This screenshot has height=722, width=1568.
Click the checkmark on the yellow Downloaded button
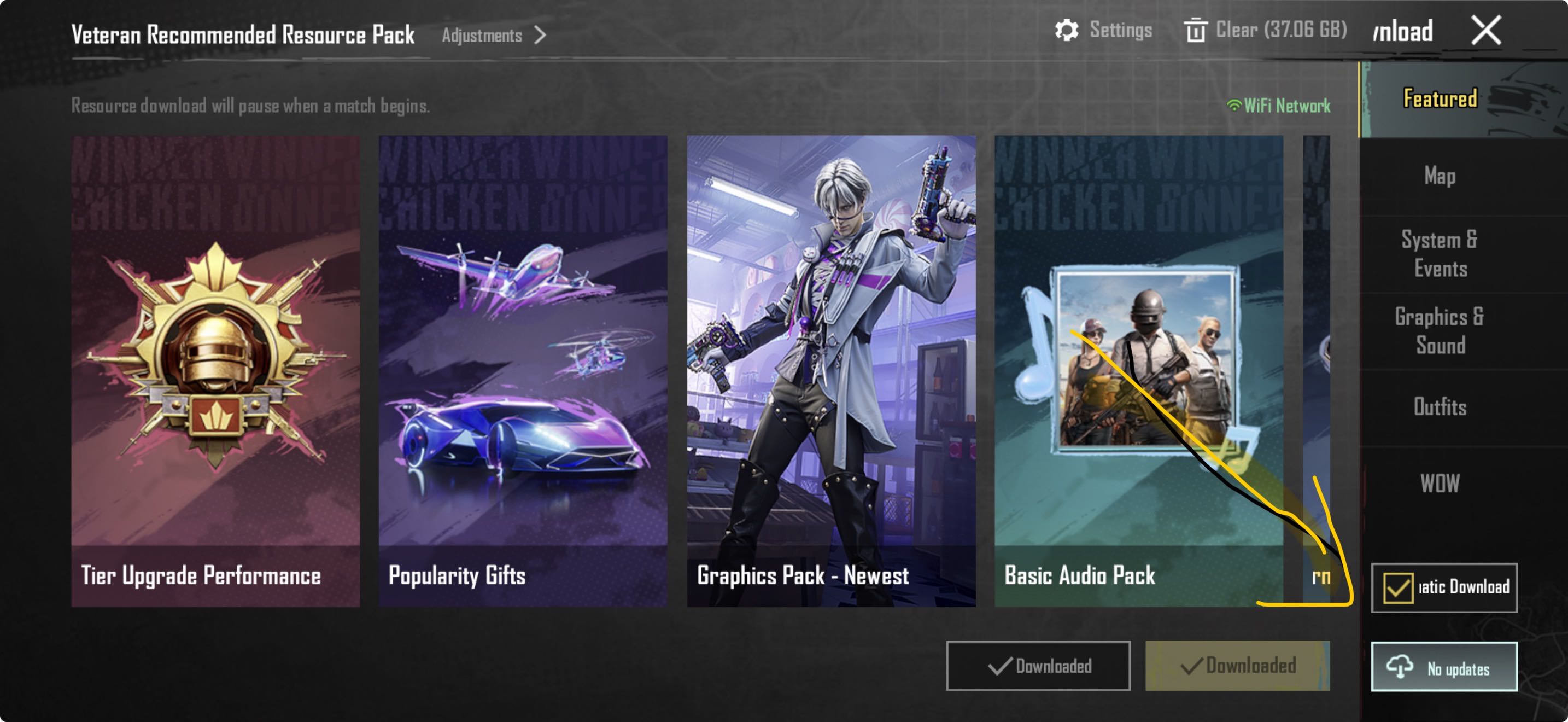[1192, 666]
